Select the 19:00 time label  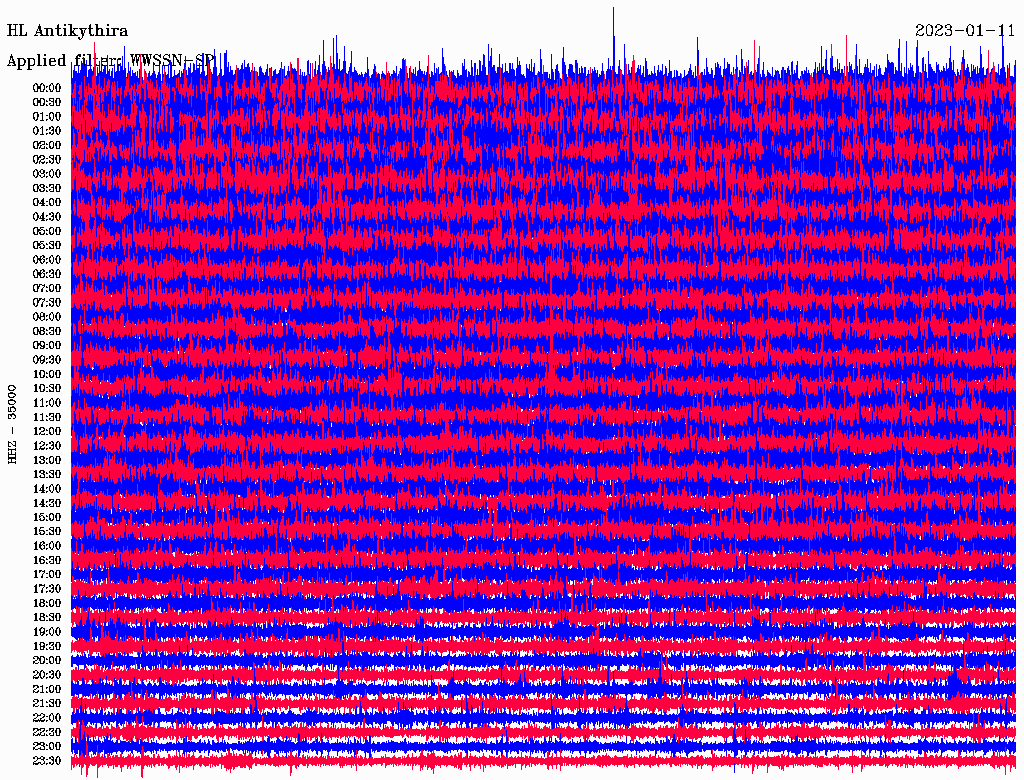pos(47,632)
